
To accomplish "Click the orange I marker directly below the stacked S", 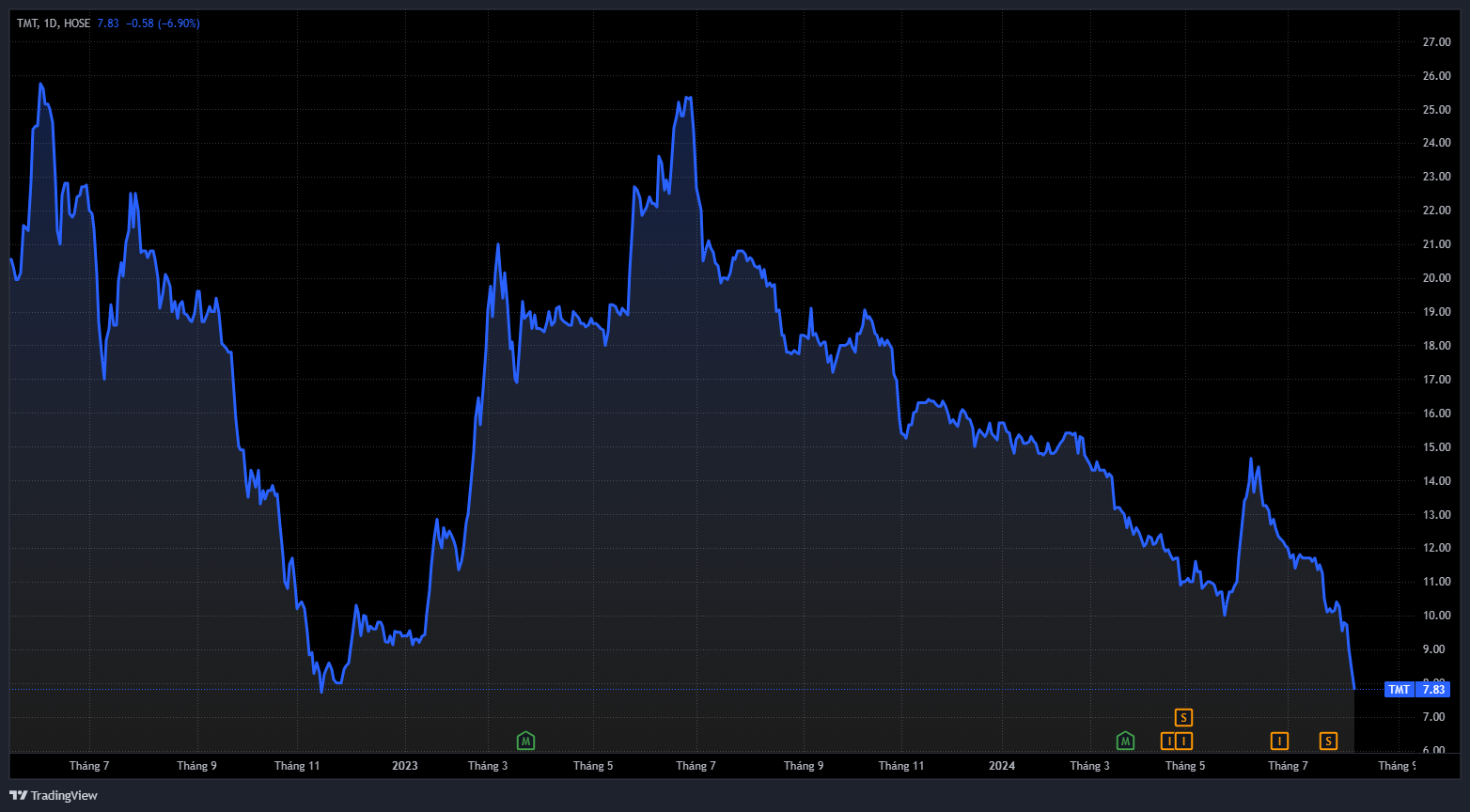I will tap(1184, 742).
